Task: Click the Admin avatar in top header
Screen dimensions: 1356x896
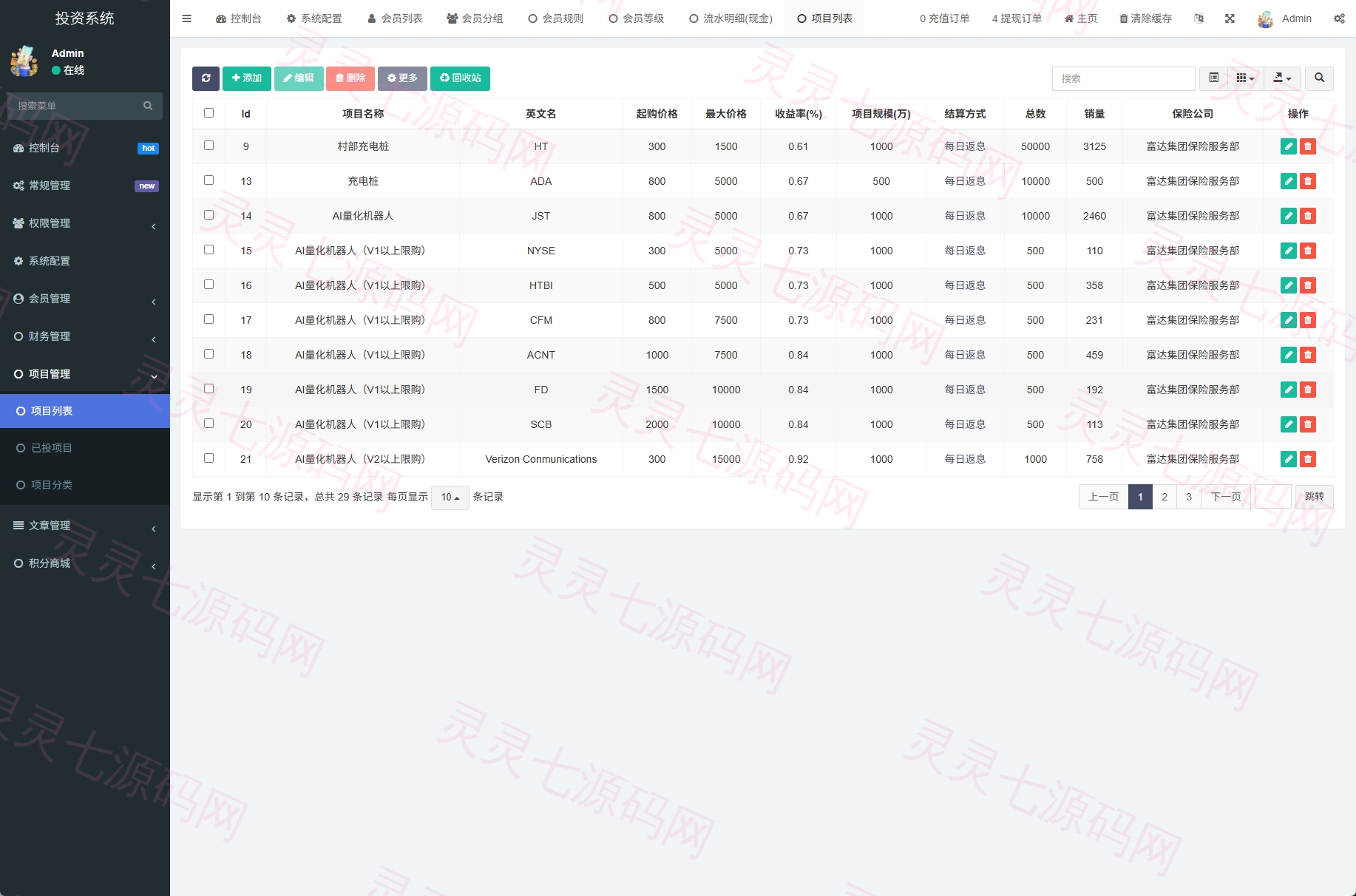Action: coord(1266,18)
